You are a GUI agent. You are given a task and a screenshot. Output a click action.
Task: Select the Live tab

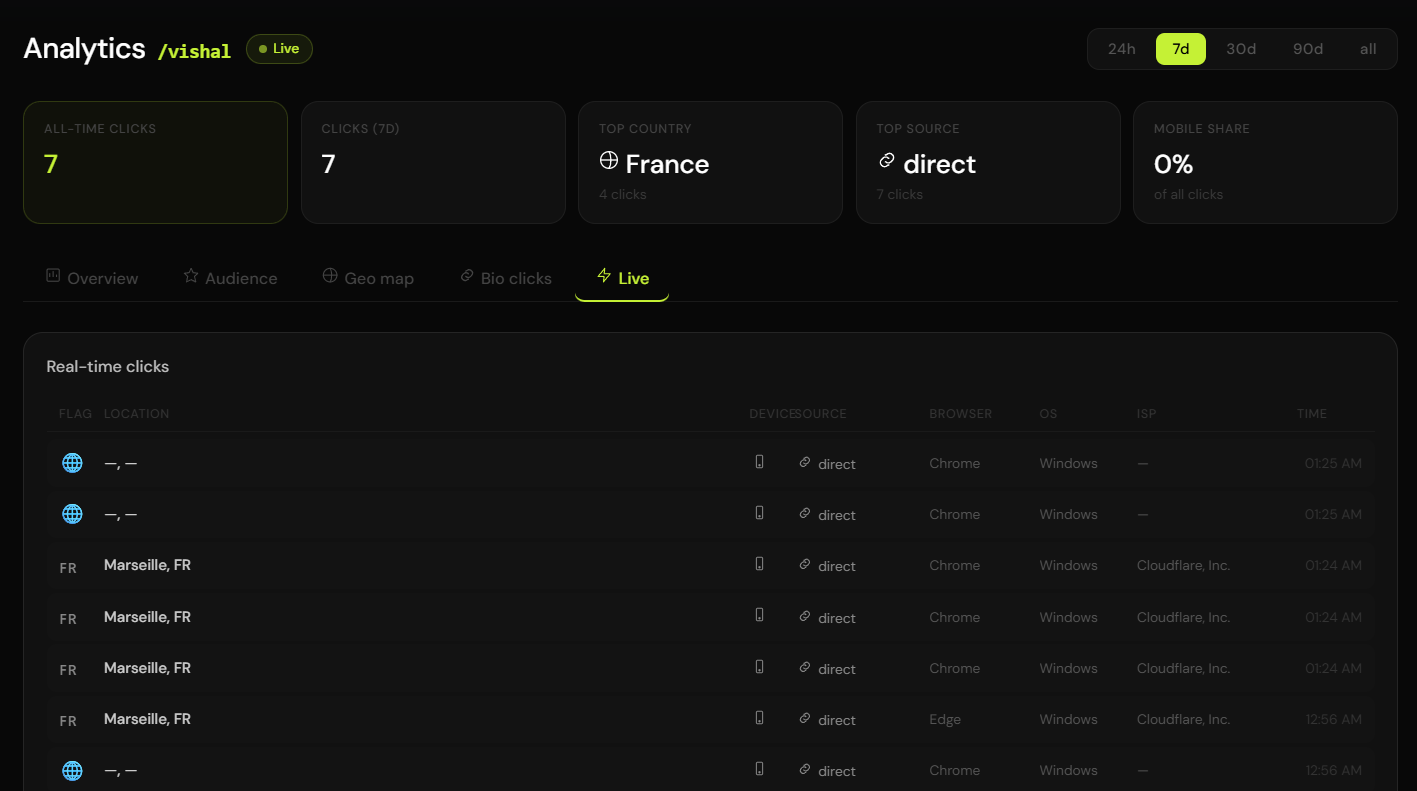[x=622, y=278]
